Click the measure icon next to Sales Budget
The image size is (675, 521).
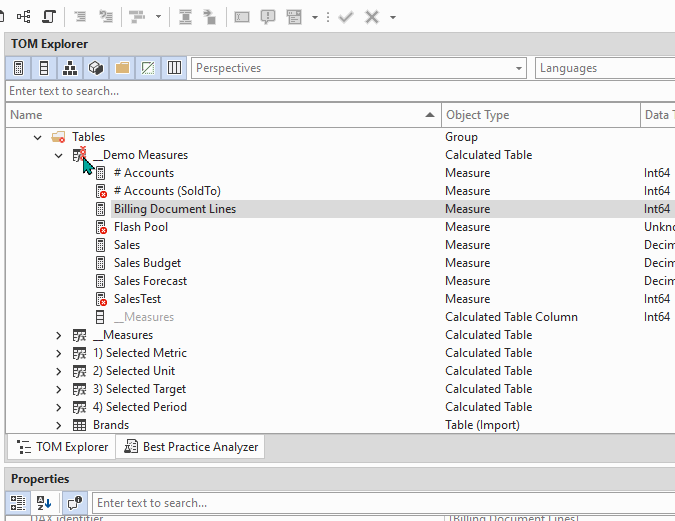coord(100,263)
